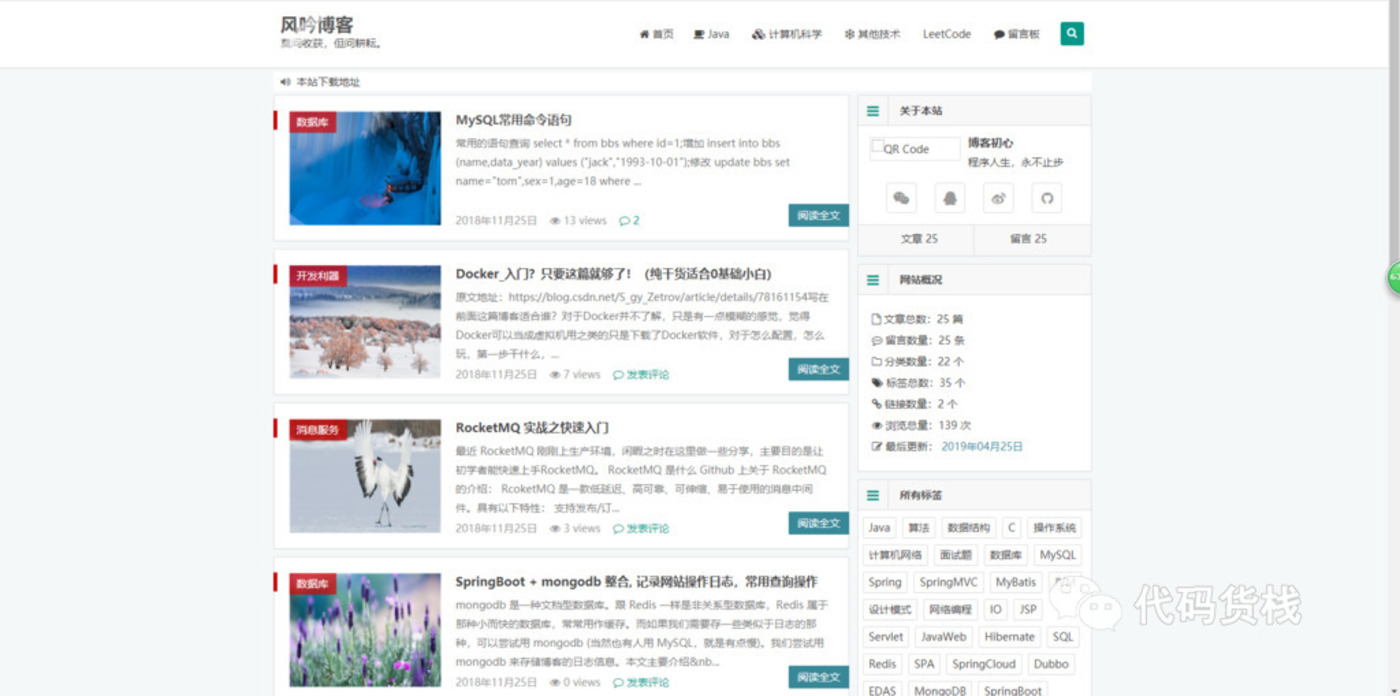The height and width of the screenshot is (696, 1400).
Task: Select the MySQL tag
Action: coord(1057,555)
